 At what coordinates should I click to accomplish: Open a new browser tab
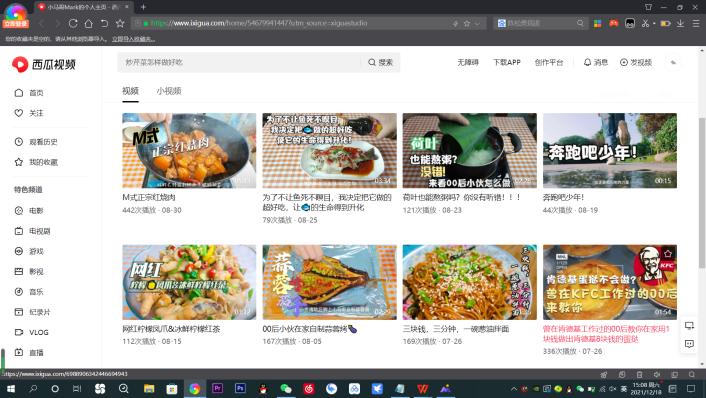point(143,7)
